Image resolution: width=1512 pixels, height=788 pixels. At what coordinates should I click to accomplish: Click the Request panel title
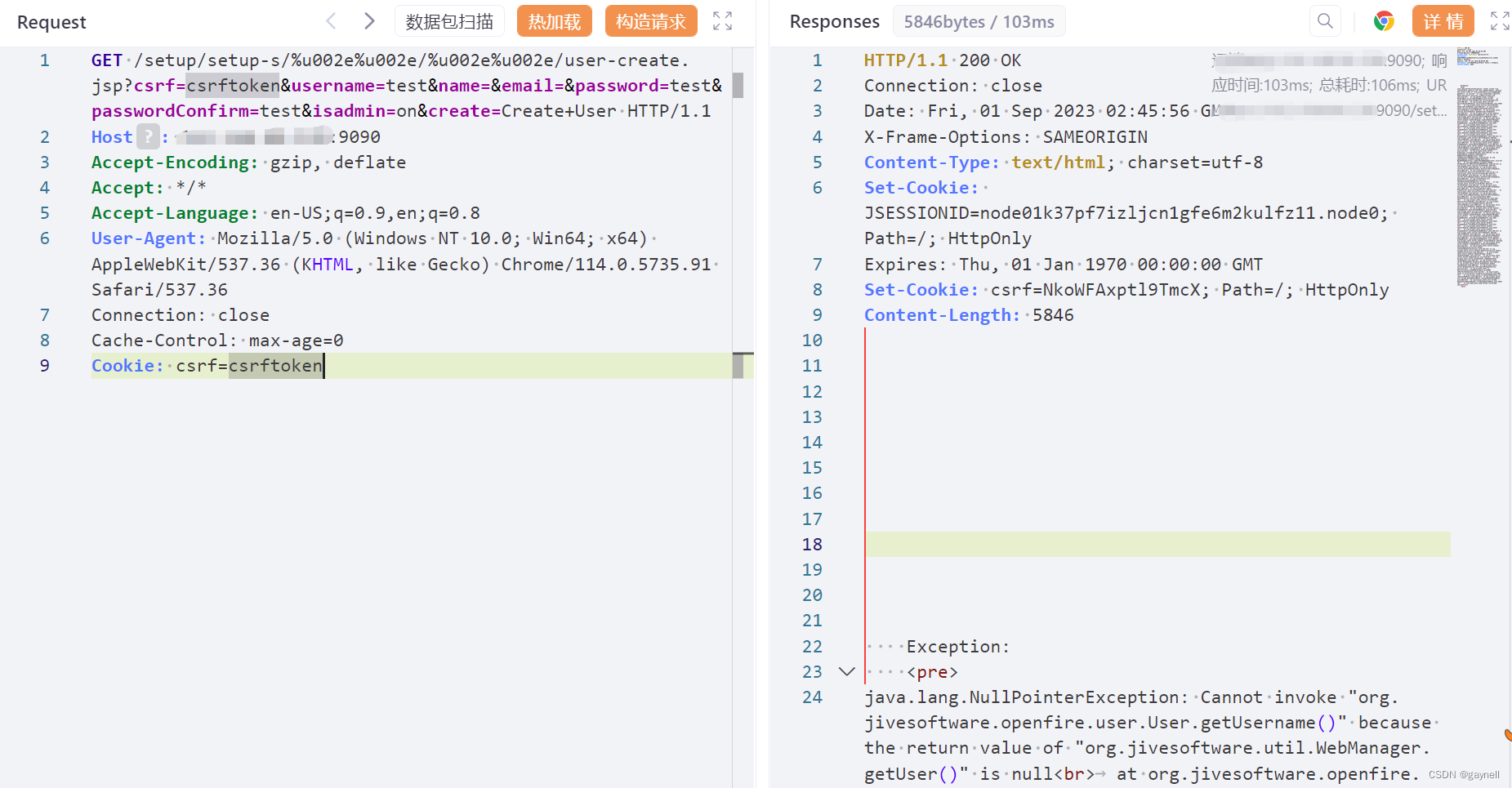point(51,22)
